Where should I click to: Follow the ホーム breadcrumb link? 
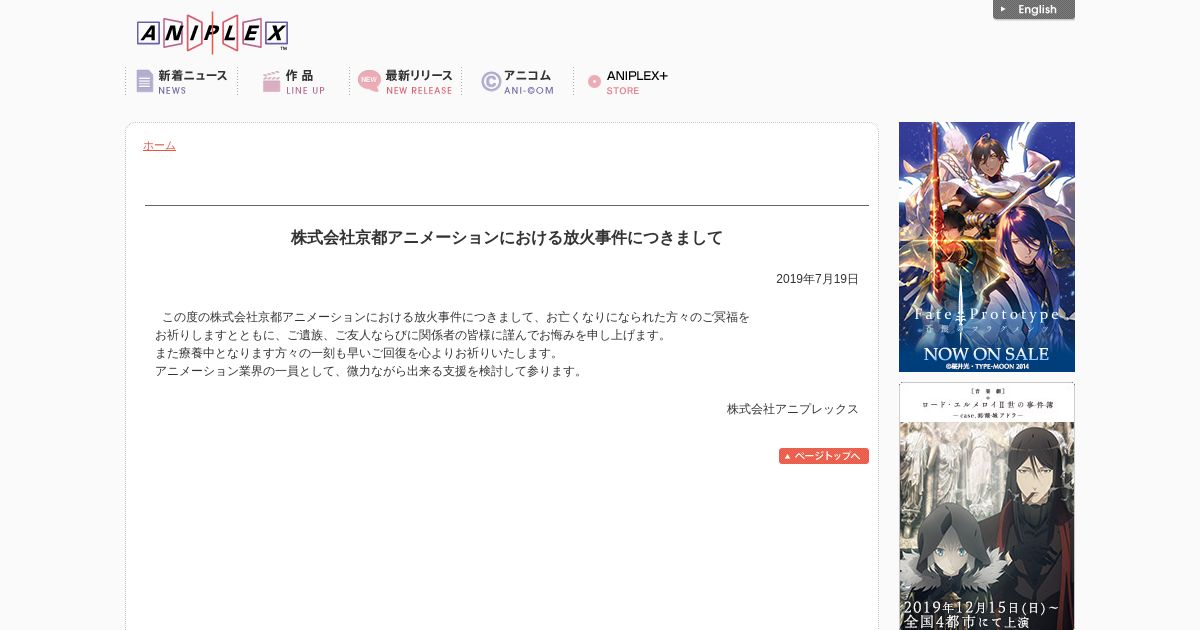tap(159, 146)
